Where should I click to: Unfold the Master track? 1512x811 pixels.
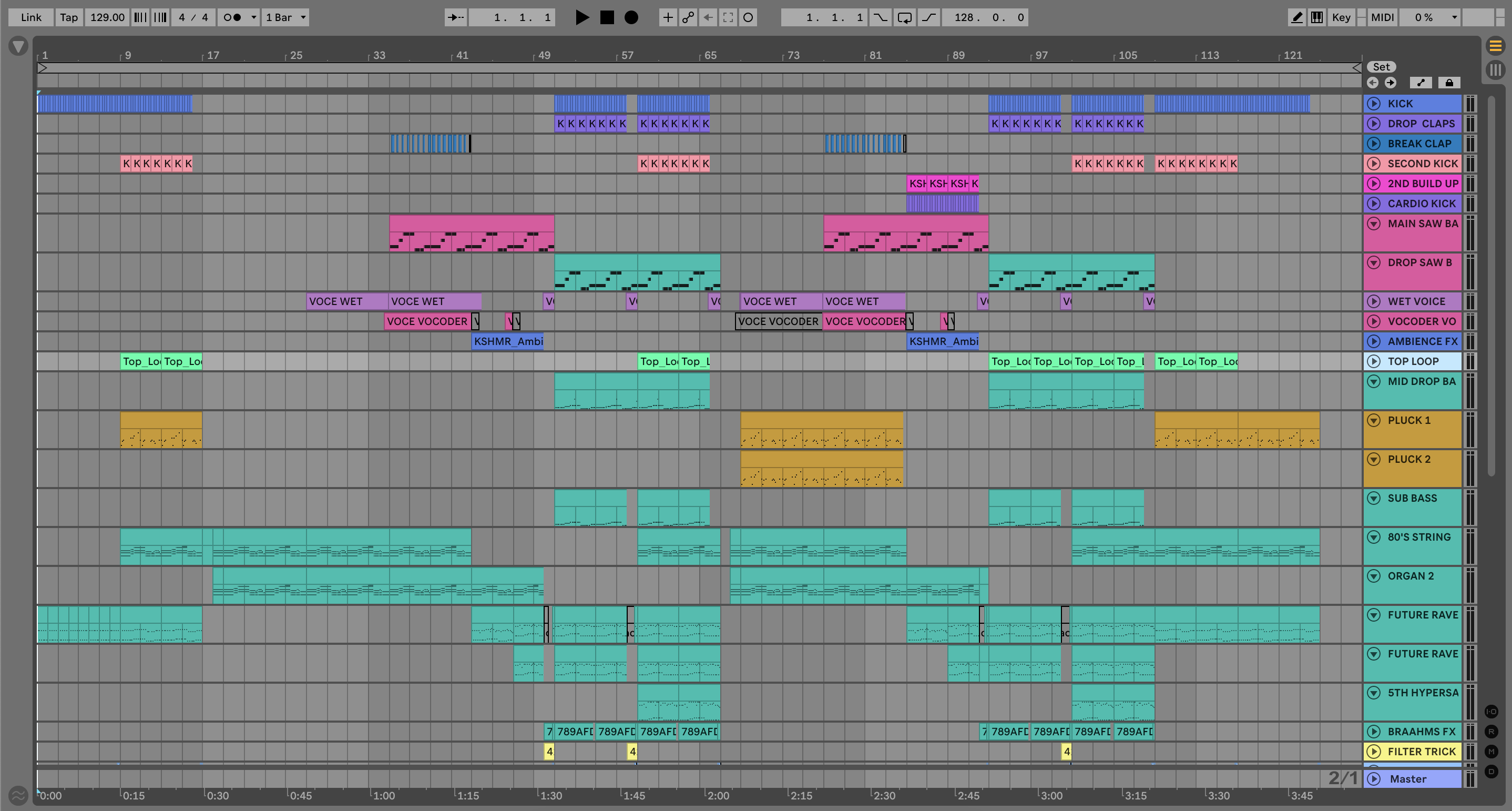click(x=1374, y=779)
